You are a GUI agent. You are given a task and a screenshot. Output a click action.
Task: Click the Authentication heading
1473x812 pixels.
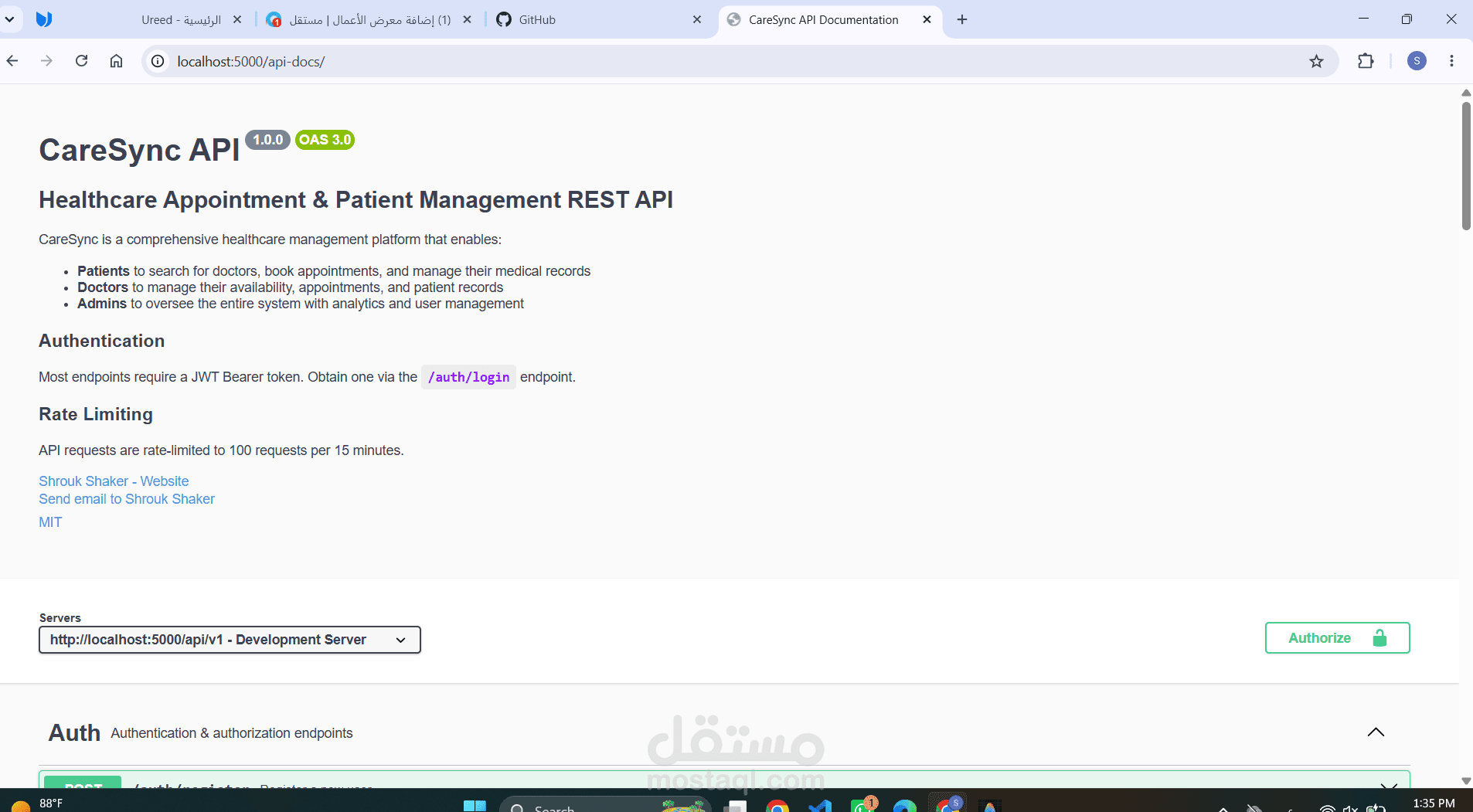coord(102,341)
